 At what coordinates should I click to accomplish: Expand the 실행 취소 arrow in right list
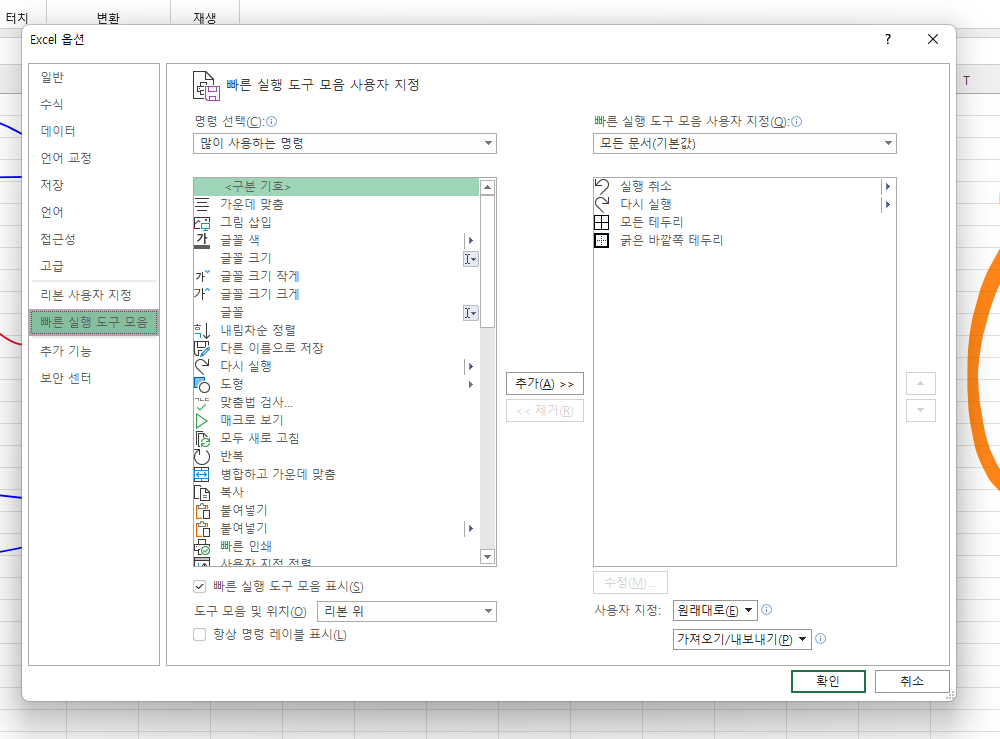887,186
